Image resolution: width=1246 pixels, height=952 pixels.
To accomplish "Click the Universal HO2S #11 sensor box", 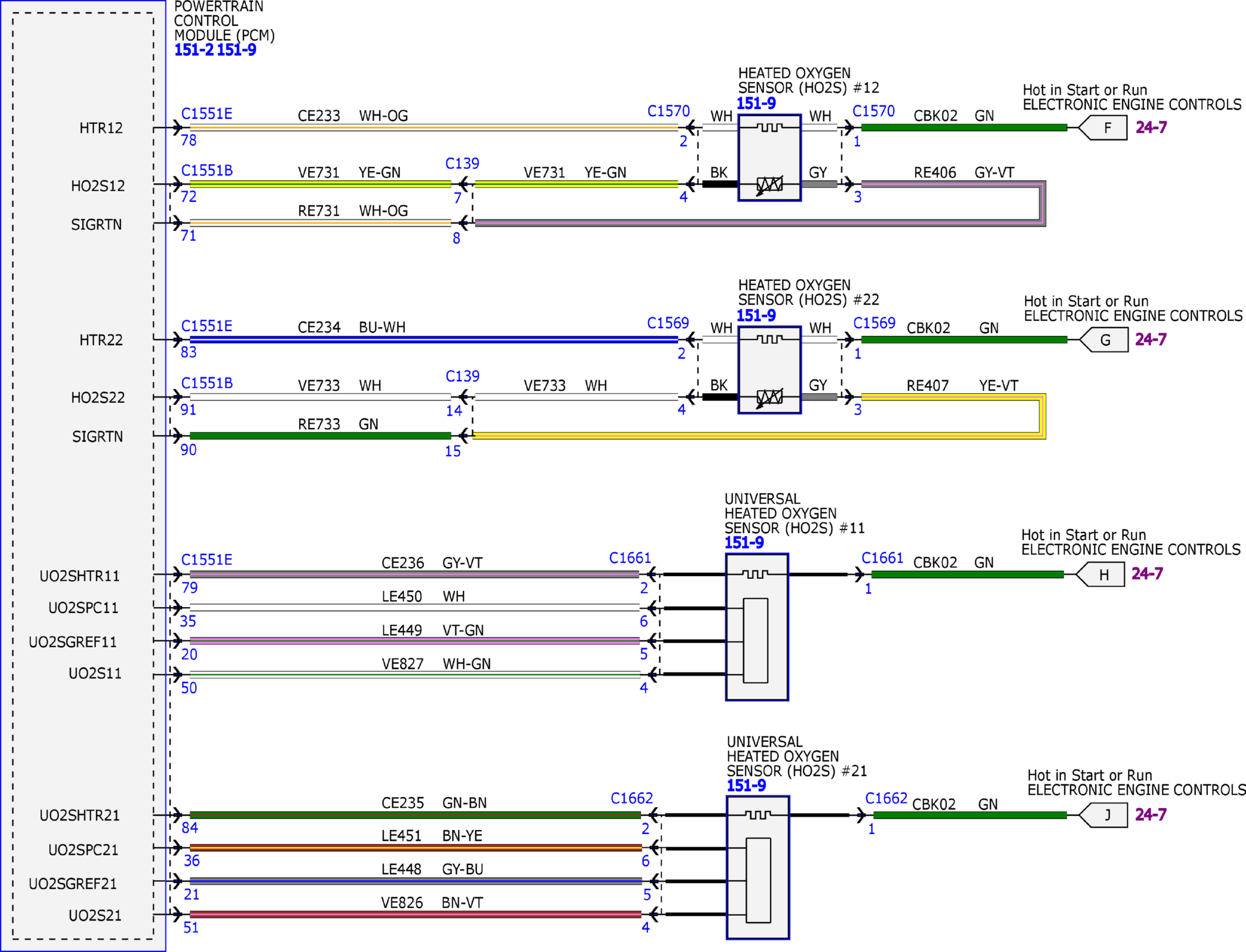I will tap(757, 627).
